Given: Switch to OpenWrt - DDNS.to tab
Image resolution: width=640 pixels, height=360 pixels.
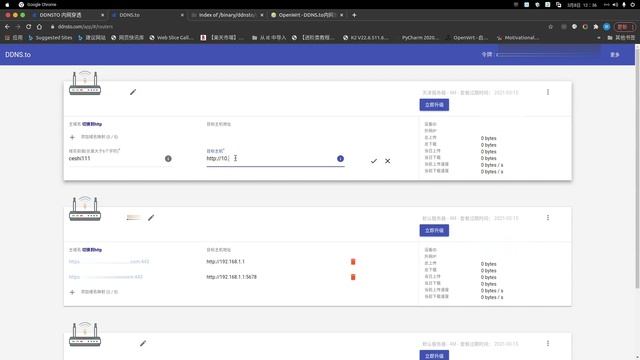Looking at the screenshot, I should 307,15.
